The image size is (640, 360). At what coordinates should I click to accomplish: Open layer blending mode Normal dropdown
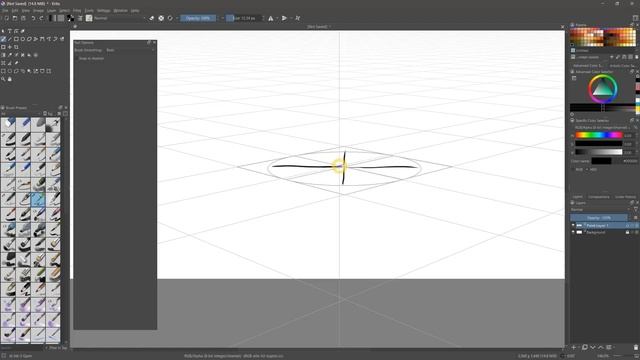coord(599,209)
